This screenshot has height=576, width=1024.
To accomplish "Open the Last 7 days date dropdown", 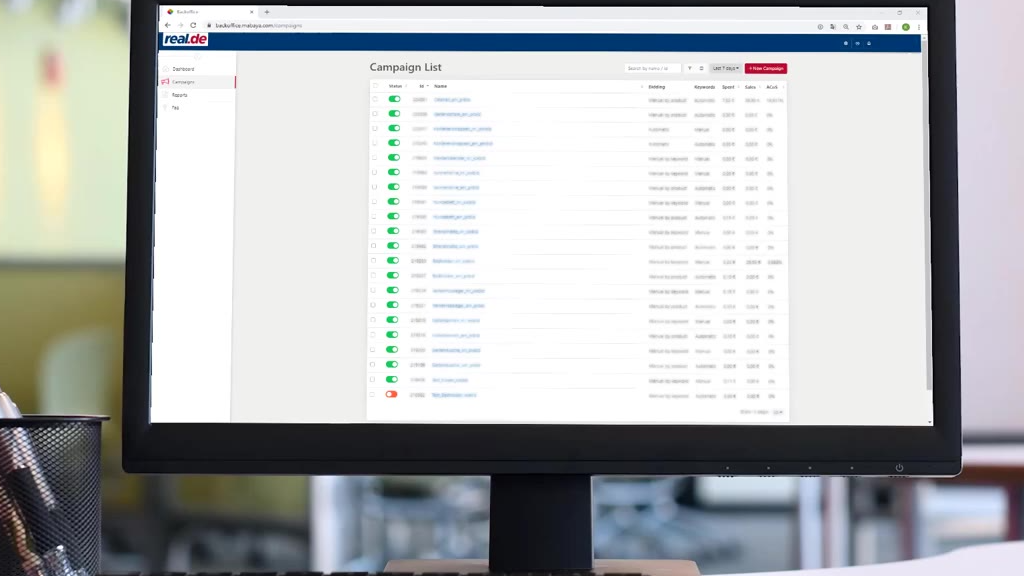I will (x=726, y=68).
